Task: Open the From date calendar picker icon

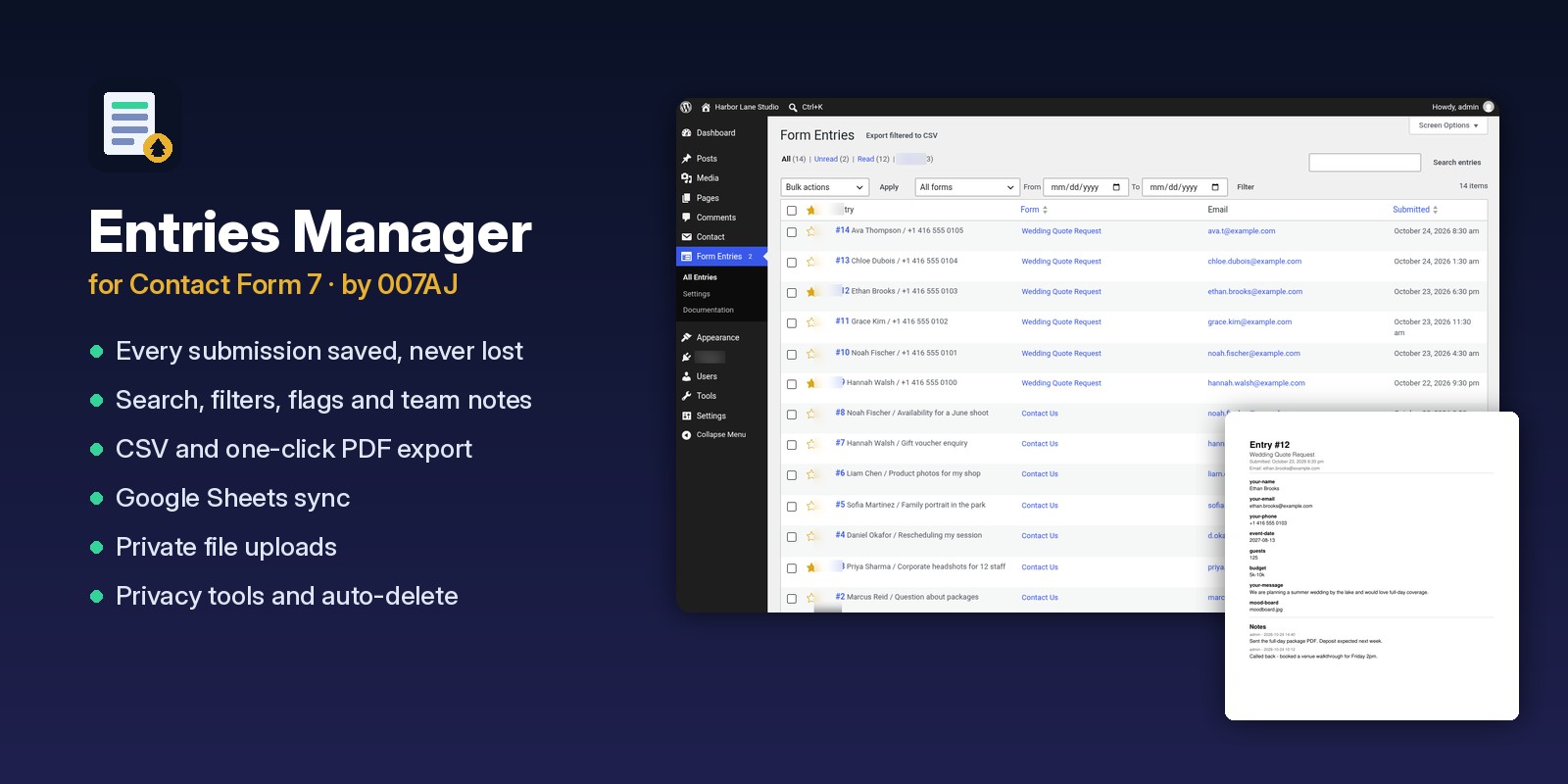Action: click(1116, 187)
